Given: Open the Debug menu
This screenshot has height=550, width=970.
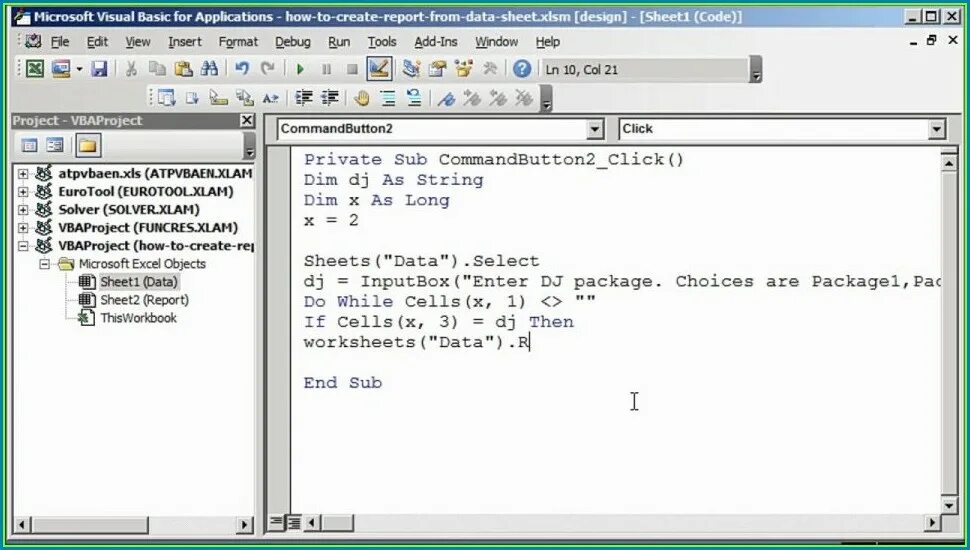Looking at the screenshot, I should click(x=293, y=41).
